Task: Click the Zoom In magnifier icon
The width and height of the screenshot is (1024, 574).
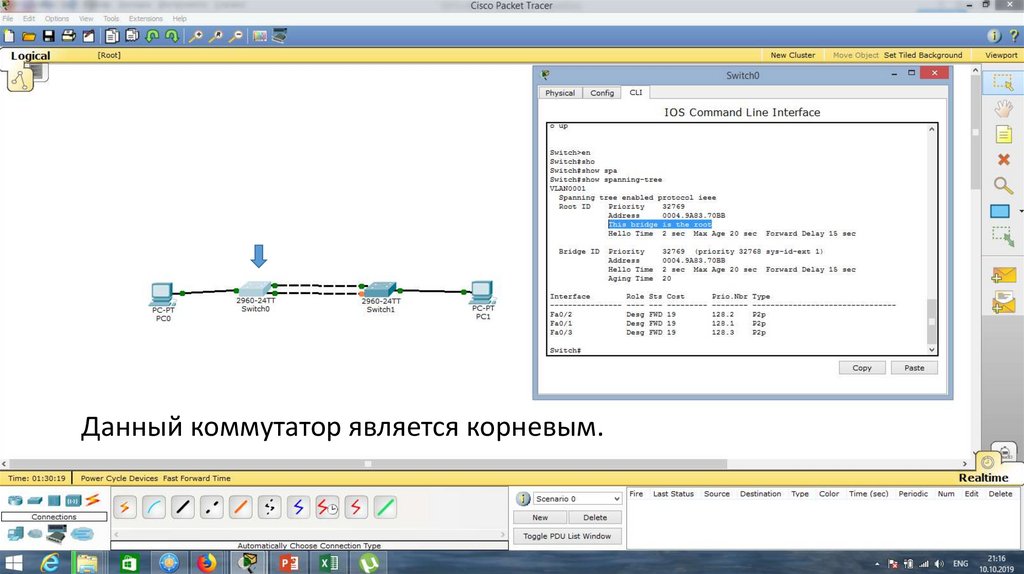Action: click(x=195, y=36)
